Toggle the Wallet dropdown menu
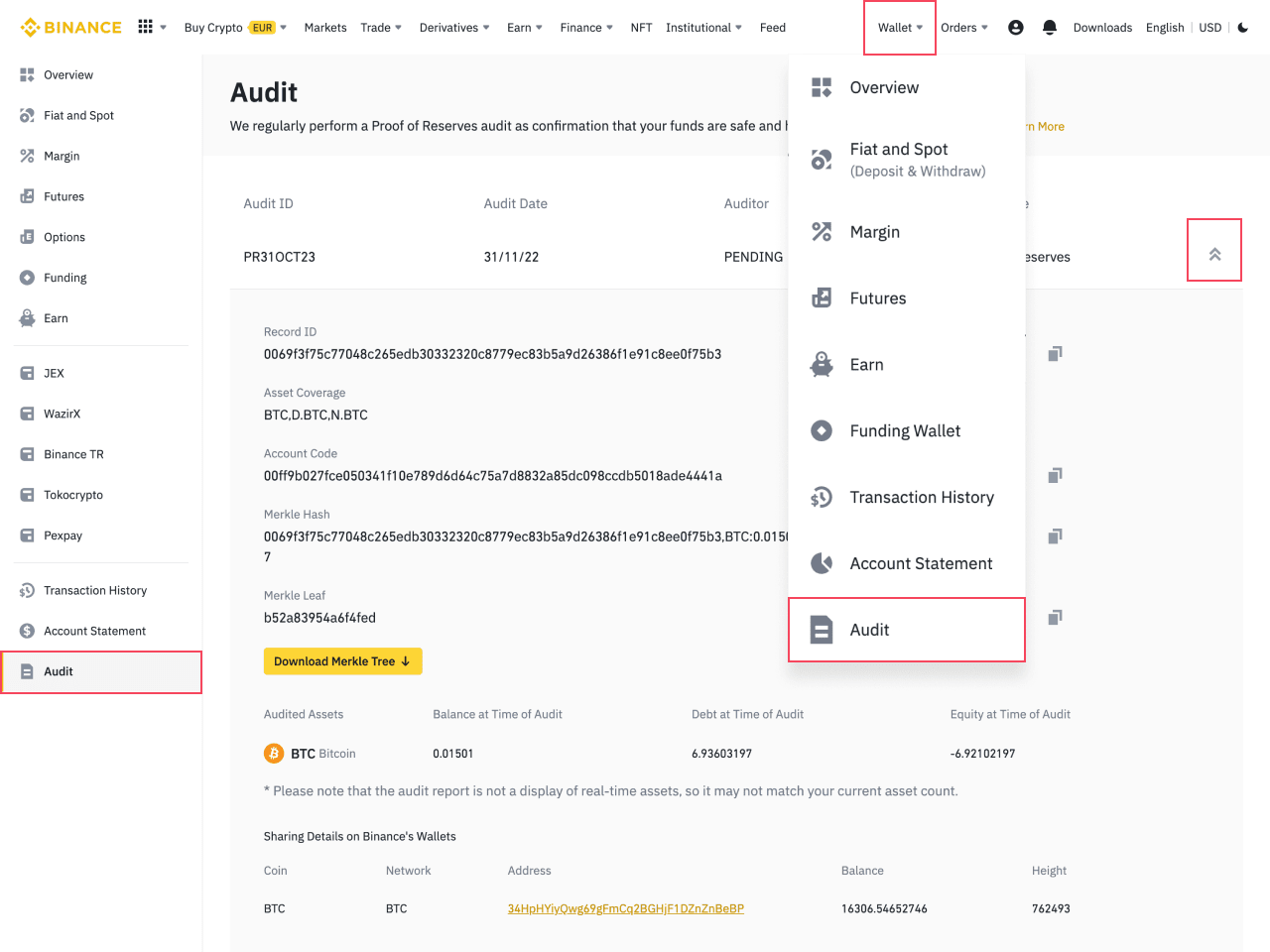 [900, 28]
